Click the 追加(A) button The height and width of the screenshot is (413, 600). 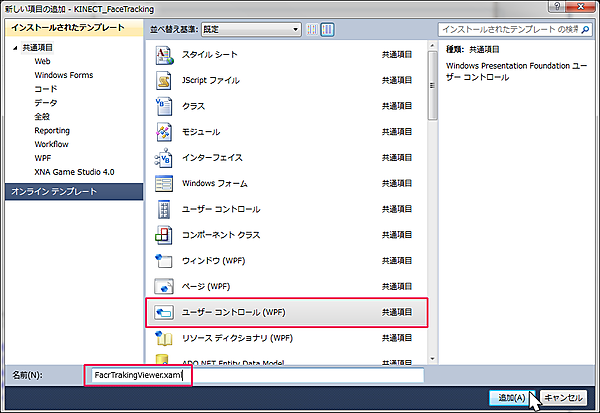[512, 398]
